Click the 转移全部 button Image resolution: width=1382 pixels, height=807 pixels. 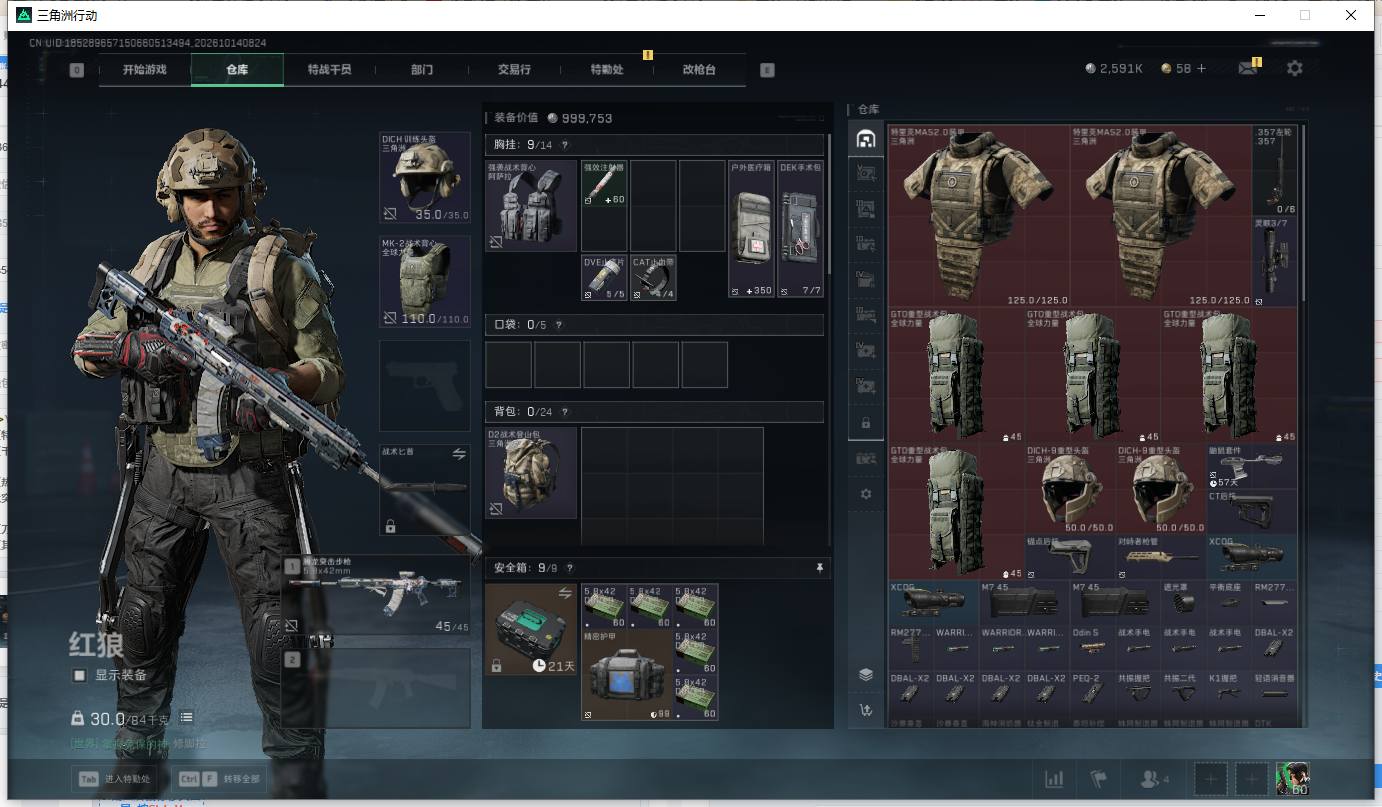pyautogui.click(x=219, y=778)
